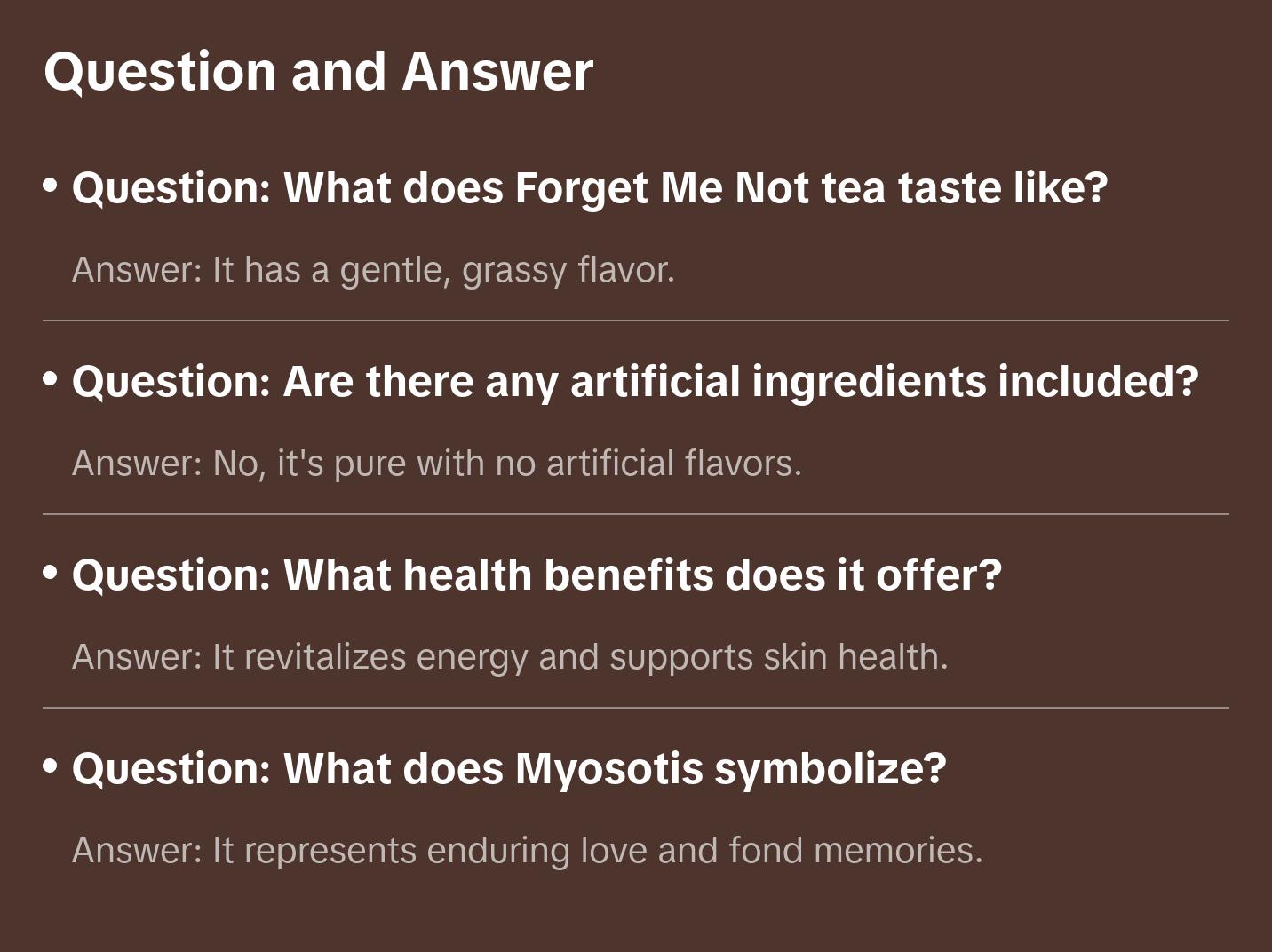Image resolution: width=1272 pixels, height=952 pixels.
Task: Click the bullet before the health benefits question
Action: (x=51, y=573)
